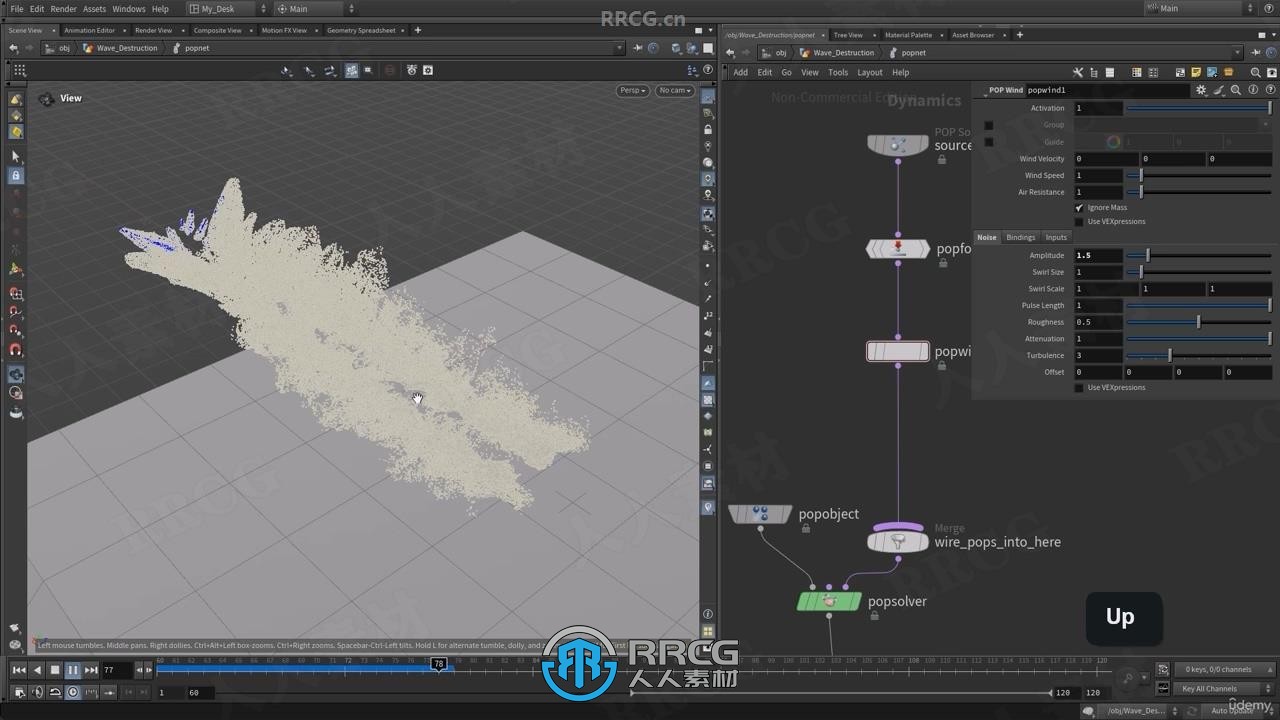The image size is (1280, 720).
Task: Jump to last frame in playbar
Action: (x=91, y=670)
